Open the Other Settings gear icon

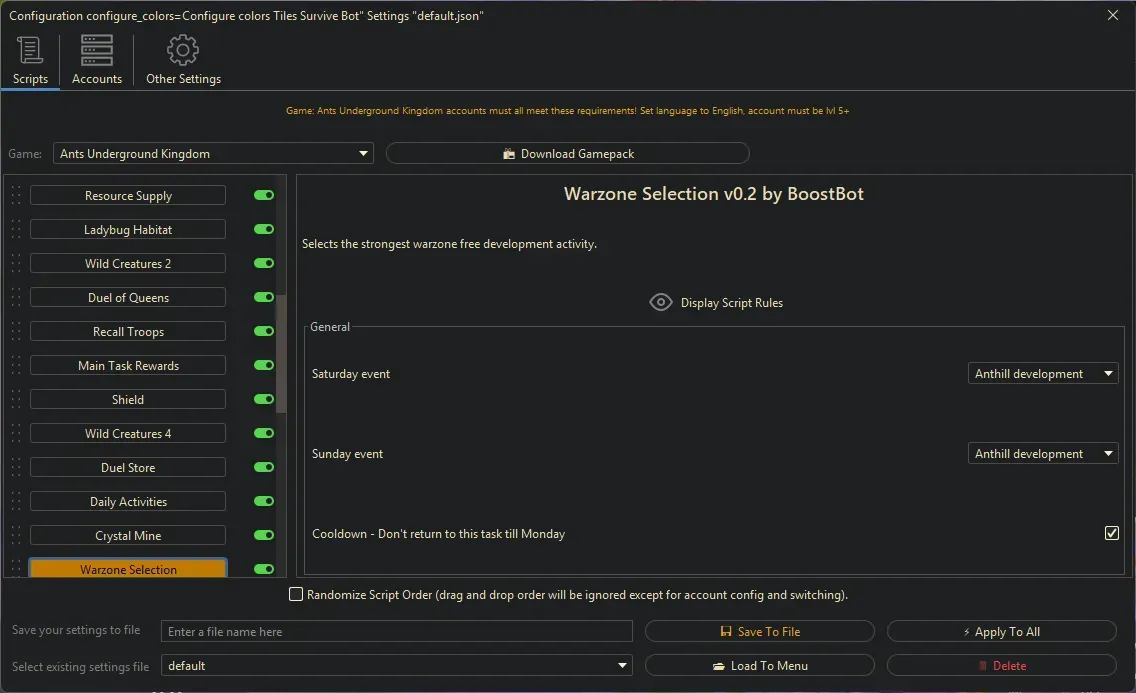[183, 49]
